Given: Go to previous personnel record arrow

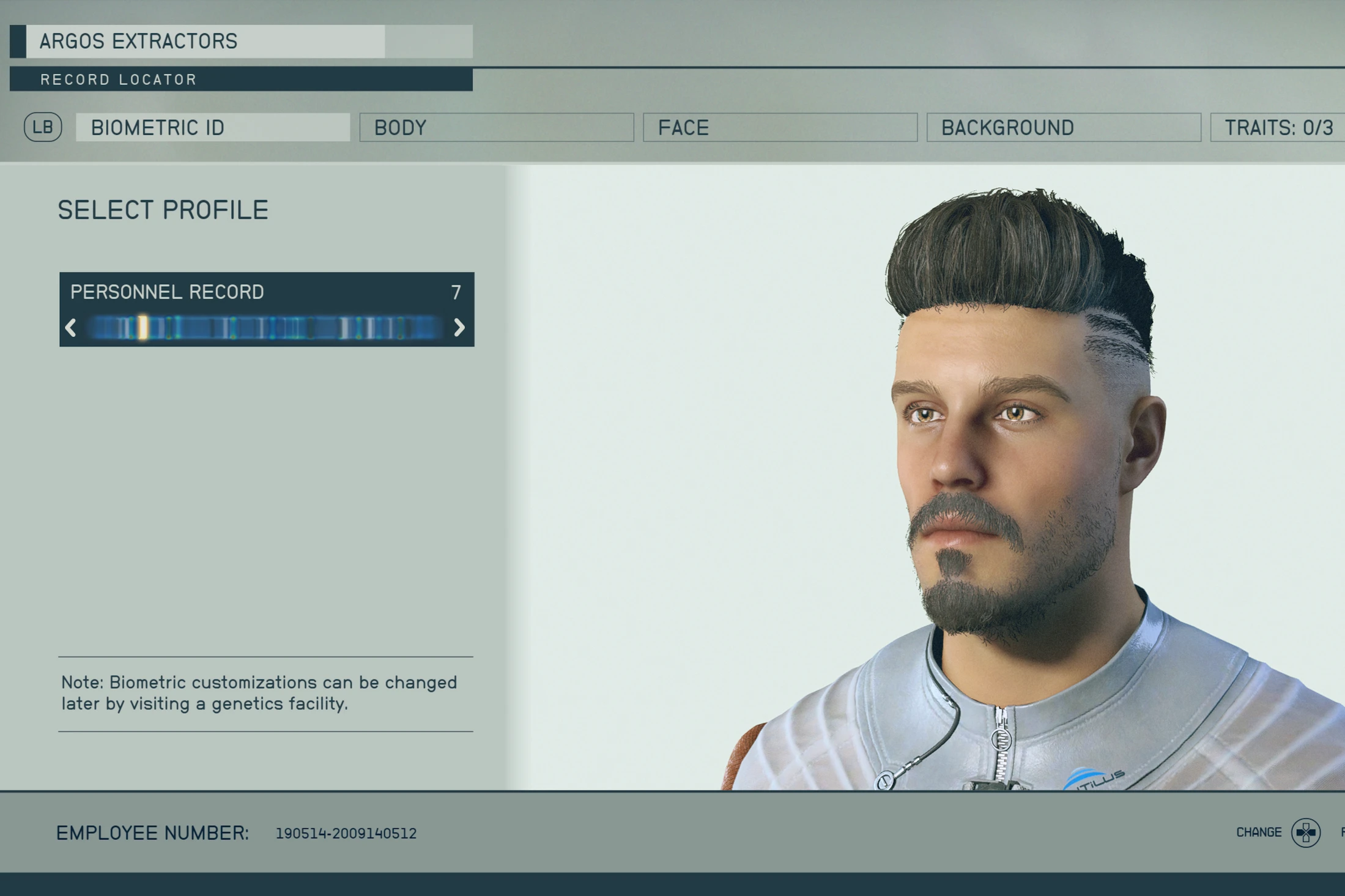Looking at the screenshot, I should [x=70, y=328].
